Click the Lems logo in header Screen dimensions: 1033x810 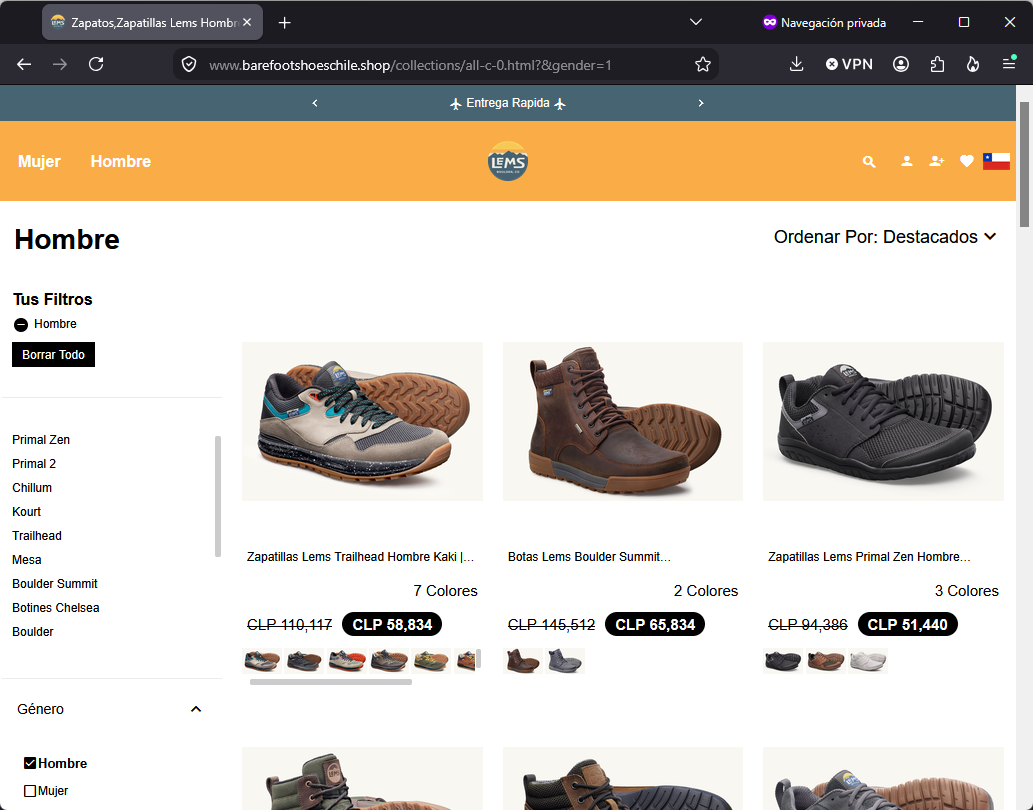508,161
